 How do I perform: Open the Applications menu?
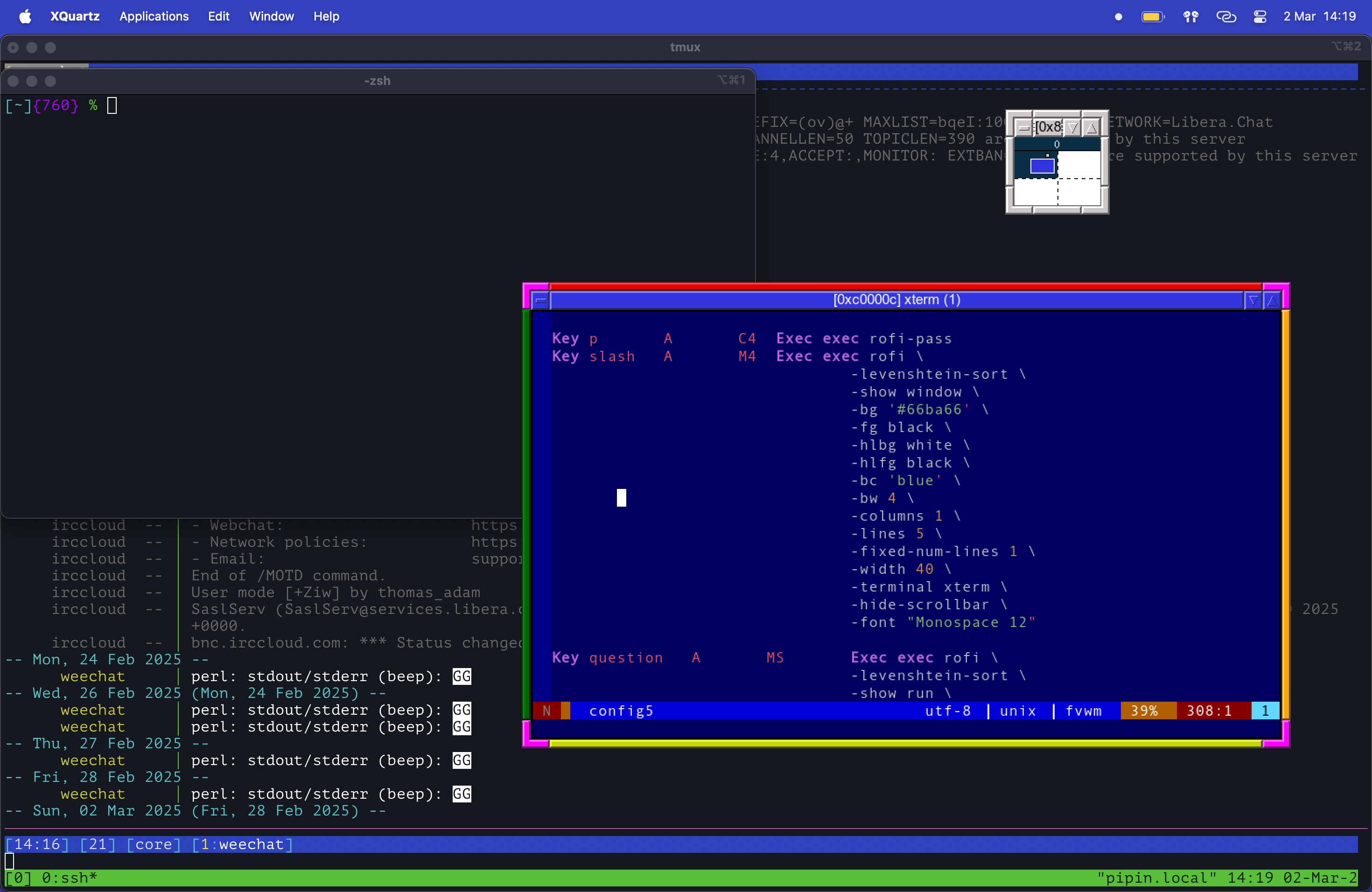coord(154,16)
